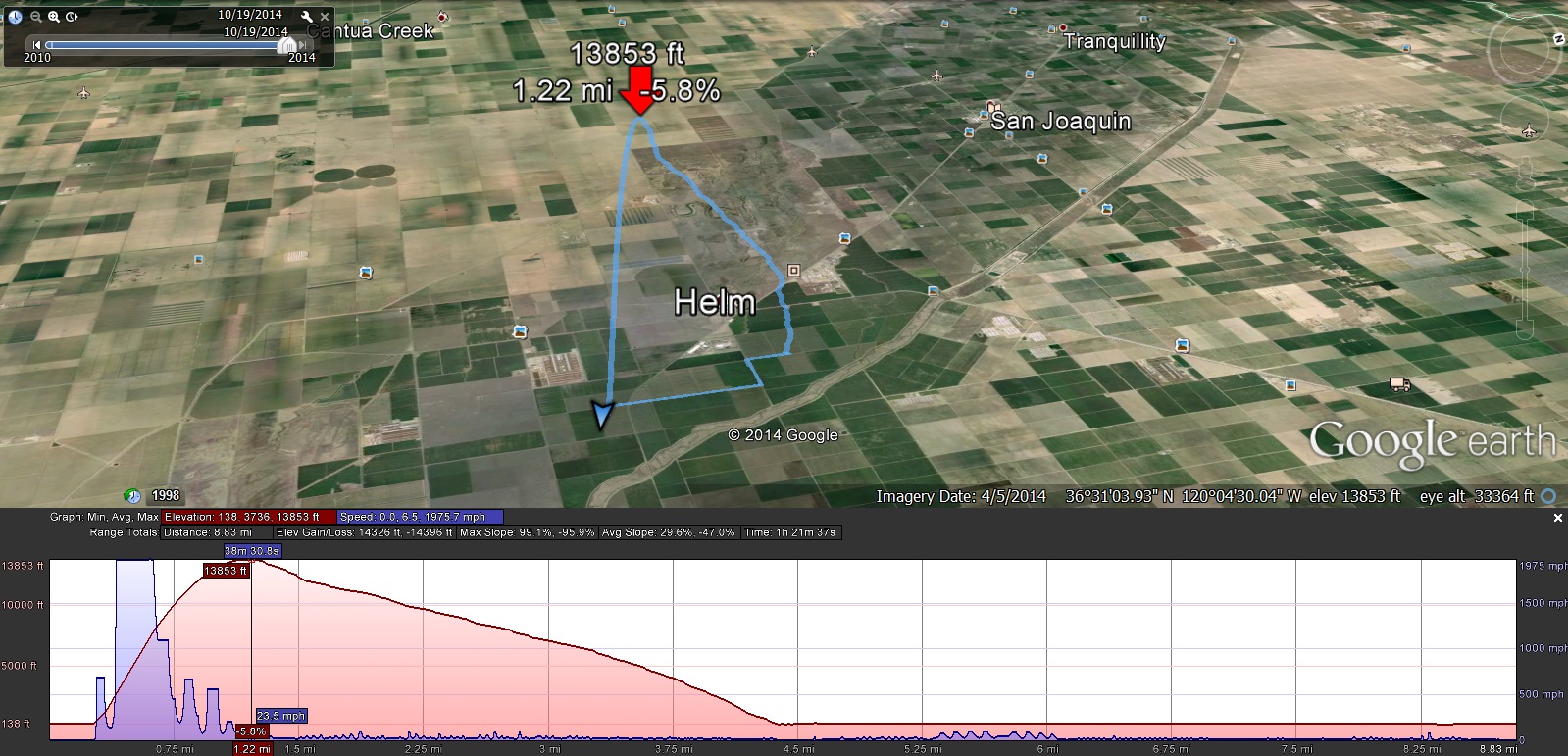The image size is (1568, 756).
Task: Close the time slider panel
Action: (x=325, y=17)
